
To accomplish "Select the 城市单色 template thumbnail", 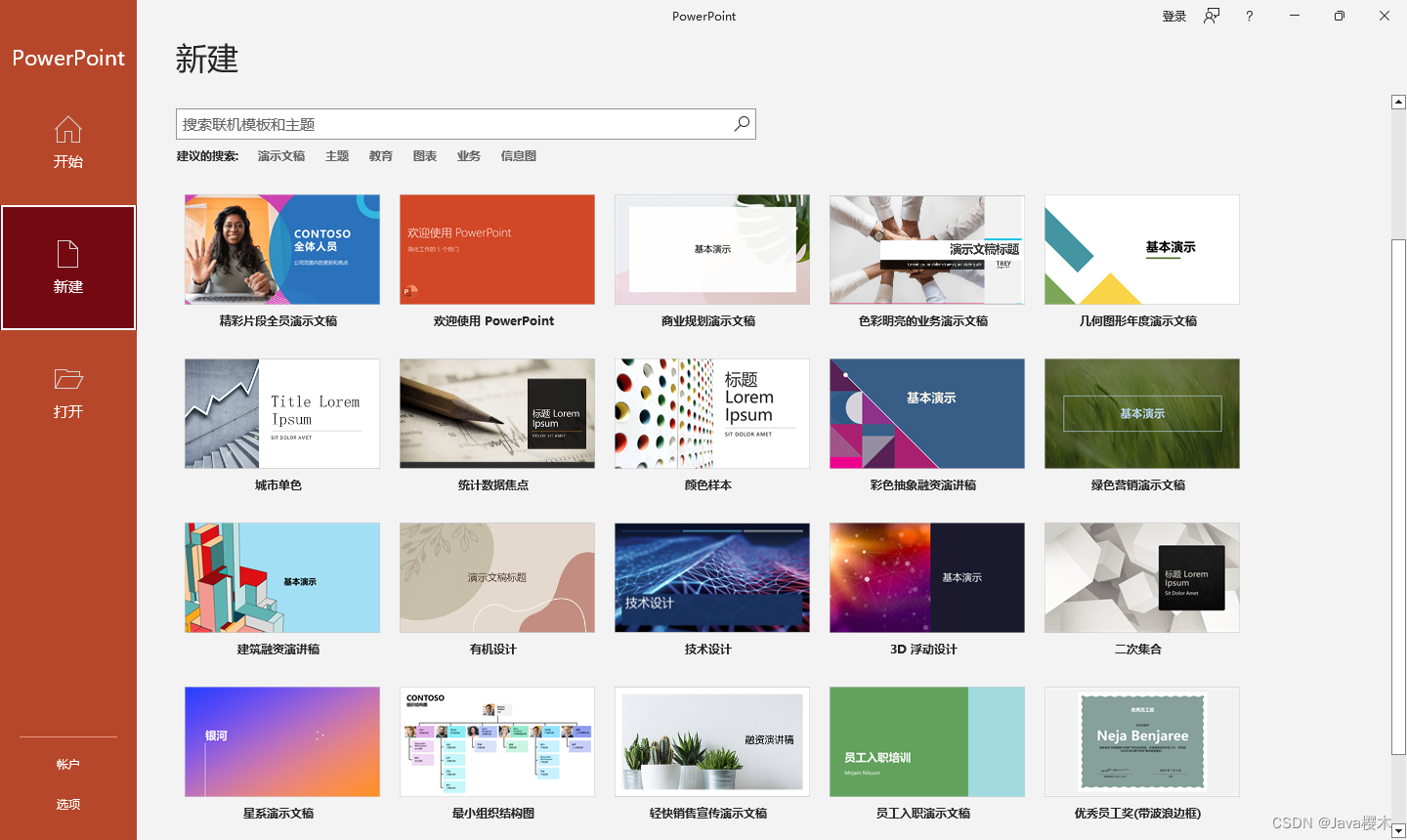I will click(x=282, y=413).
